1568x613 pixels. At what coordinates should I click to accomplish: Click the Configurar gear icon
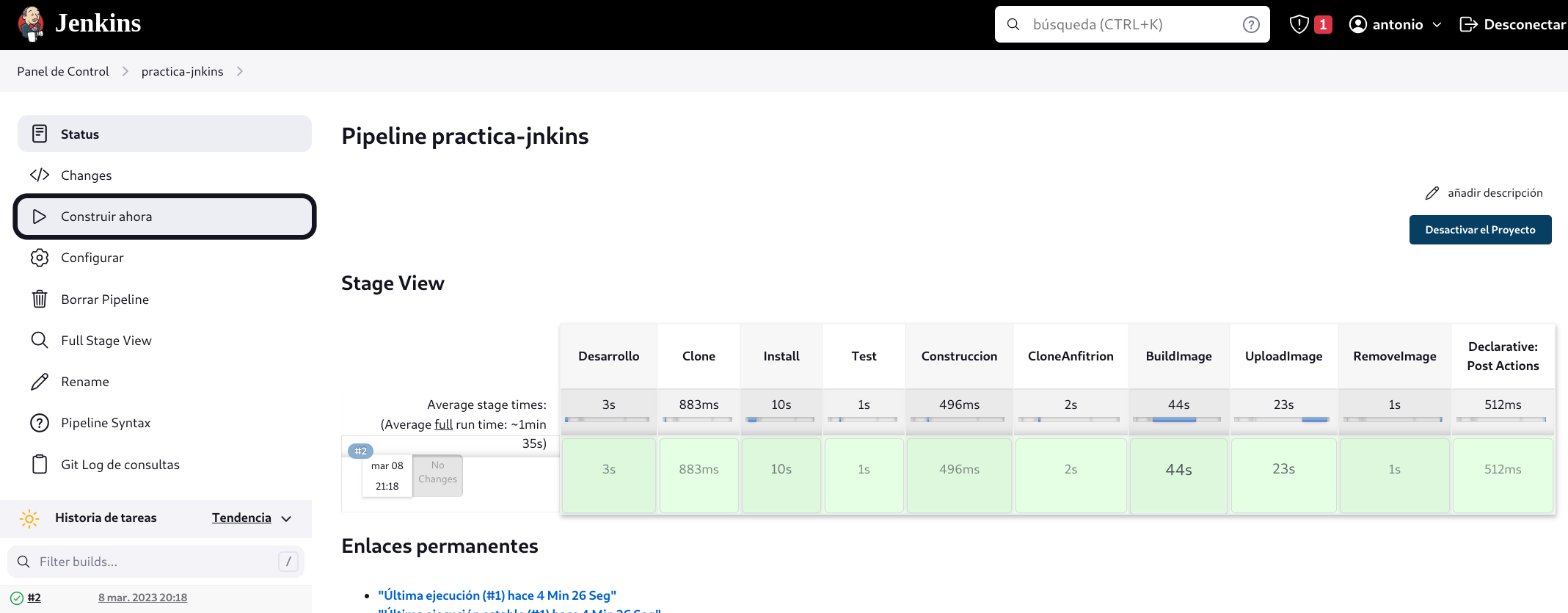point(40,258)
